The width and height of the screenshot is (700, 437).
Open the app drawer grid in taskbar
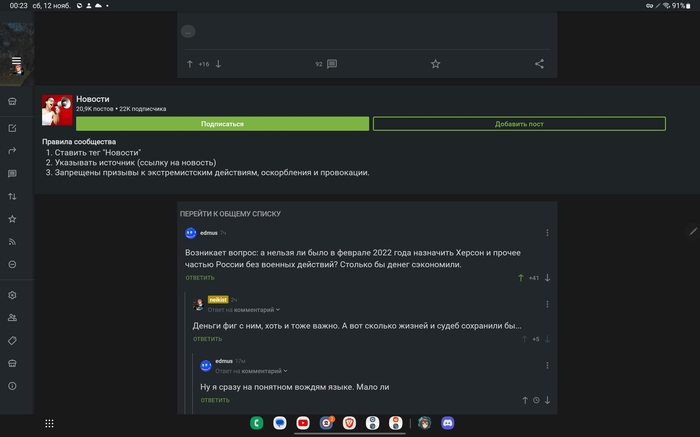(49, 423)
